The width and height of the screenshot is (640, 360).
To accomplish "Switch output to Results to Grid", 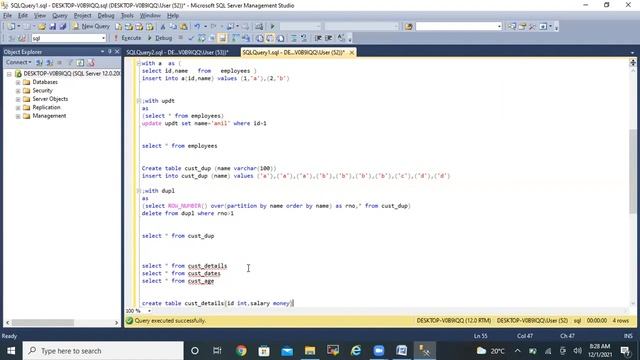I will [270, 38].
